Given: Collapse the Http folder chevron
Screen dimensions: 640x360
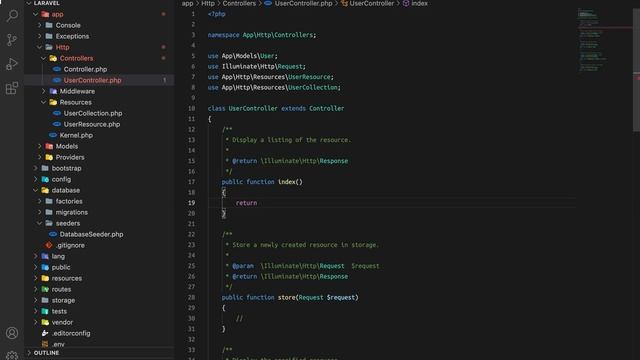Looking at the screenshot, I should pos(40,47).
